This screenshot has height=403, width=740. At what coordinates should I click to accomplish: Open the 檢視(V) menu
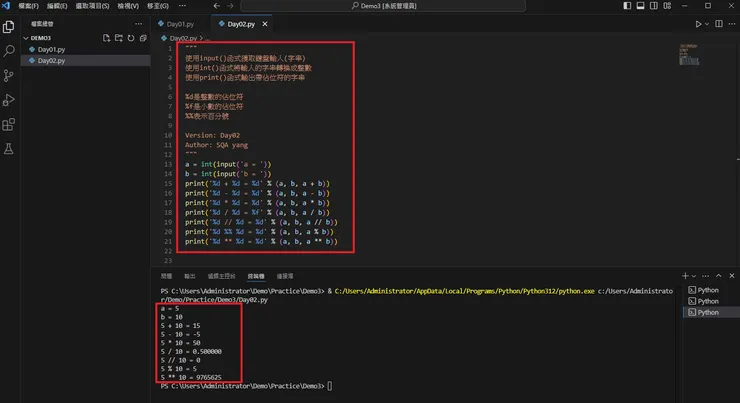pyautogui.click(x=128, y=6)
